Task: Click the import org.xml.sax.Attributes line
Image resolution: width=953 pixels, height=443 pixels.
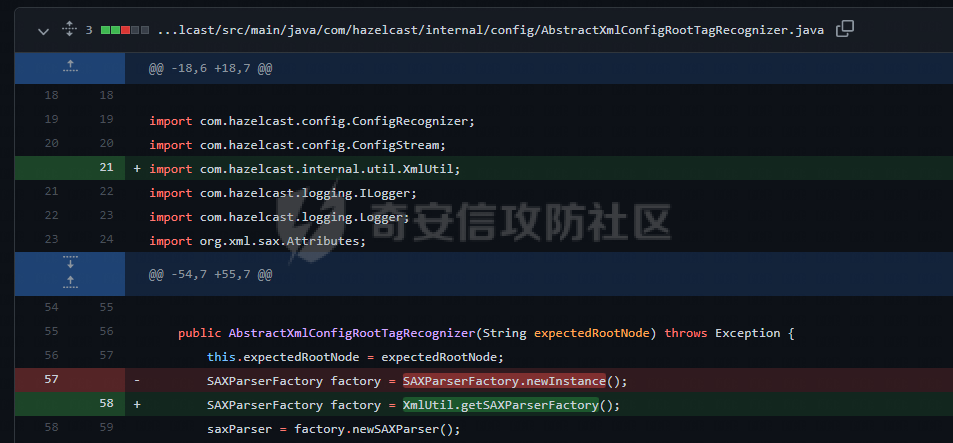Action: [x=258, y=241]
